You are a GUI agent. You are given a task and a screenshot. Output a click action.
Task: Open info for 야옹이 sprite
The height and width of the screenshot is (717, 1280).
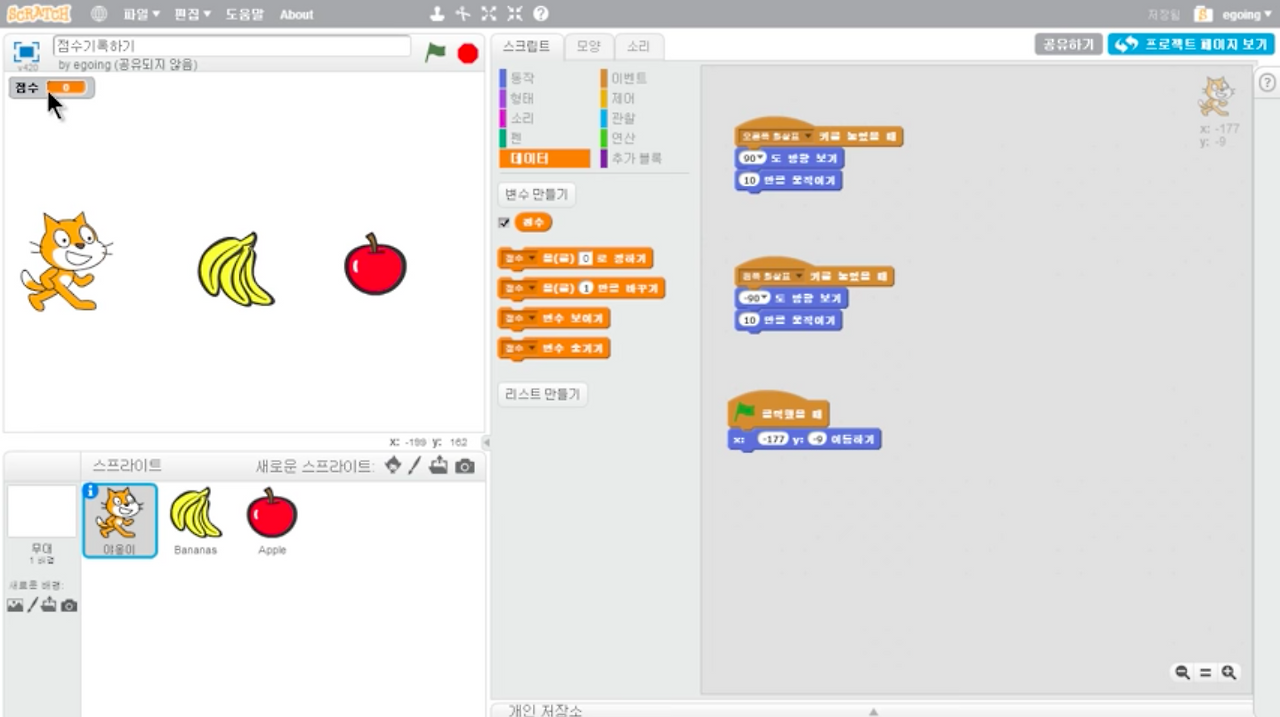click(91, 490)
